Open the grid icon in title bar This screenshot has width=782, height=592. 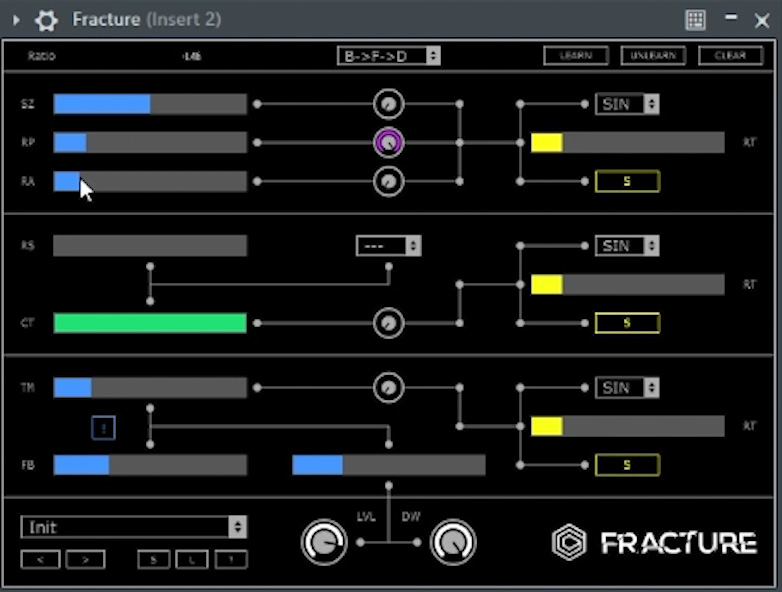(x=695, y=20)
